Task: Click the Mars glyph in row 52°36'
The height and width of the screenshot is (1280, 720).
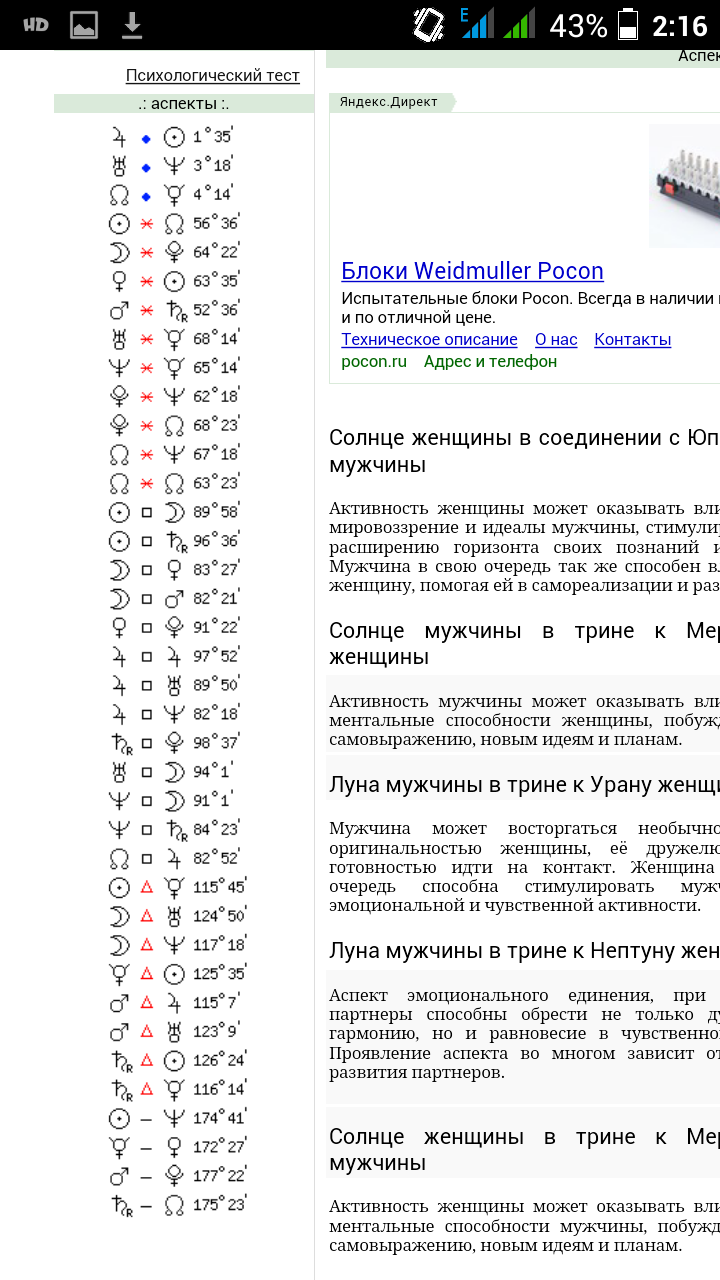Action: [x=119, y=311]
